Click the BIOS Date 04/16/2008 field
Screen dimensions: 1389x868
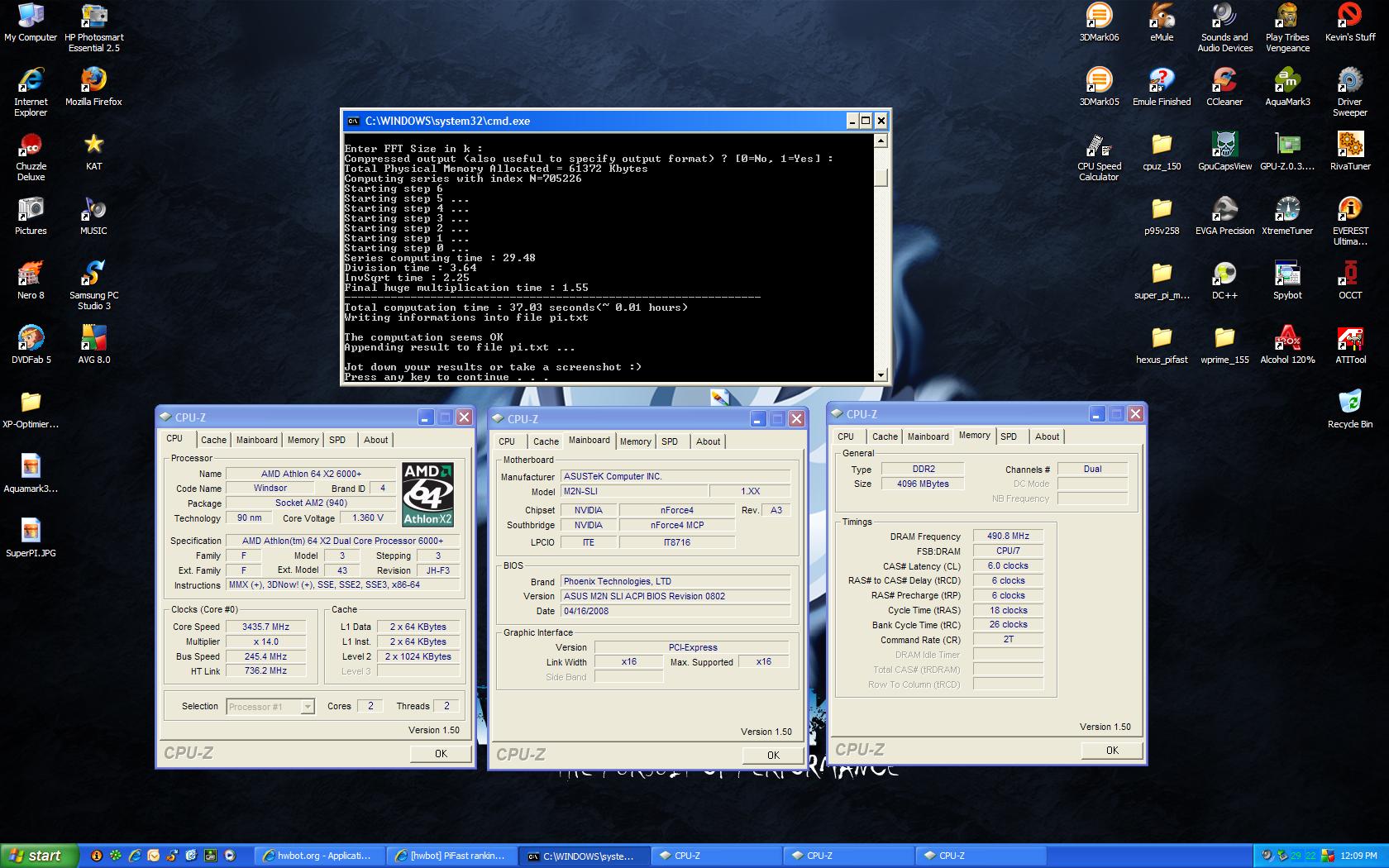coord(675,611)
